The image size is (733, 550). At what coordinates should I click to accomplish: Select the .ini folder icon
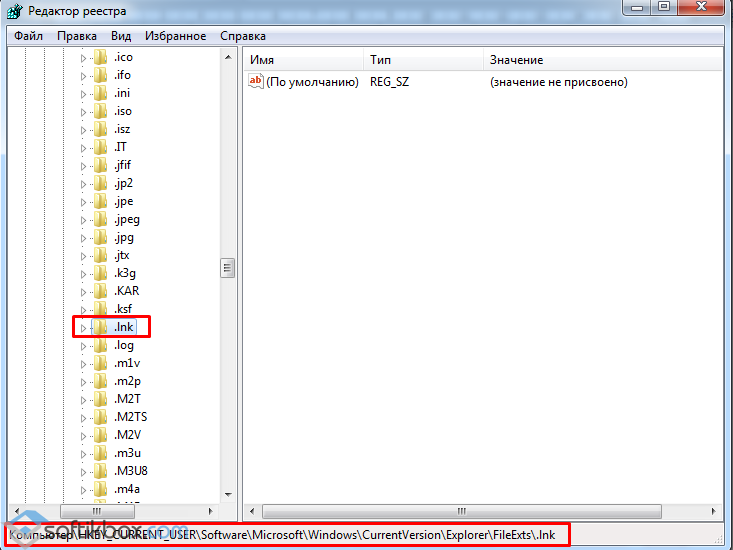coord(100,93)
